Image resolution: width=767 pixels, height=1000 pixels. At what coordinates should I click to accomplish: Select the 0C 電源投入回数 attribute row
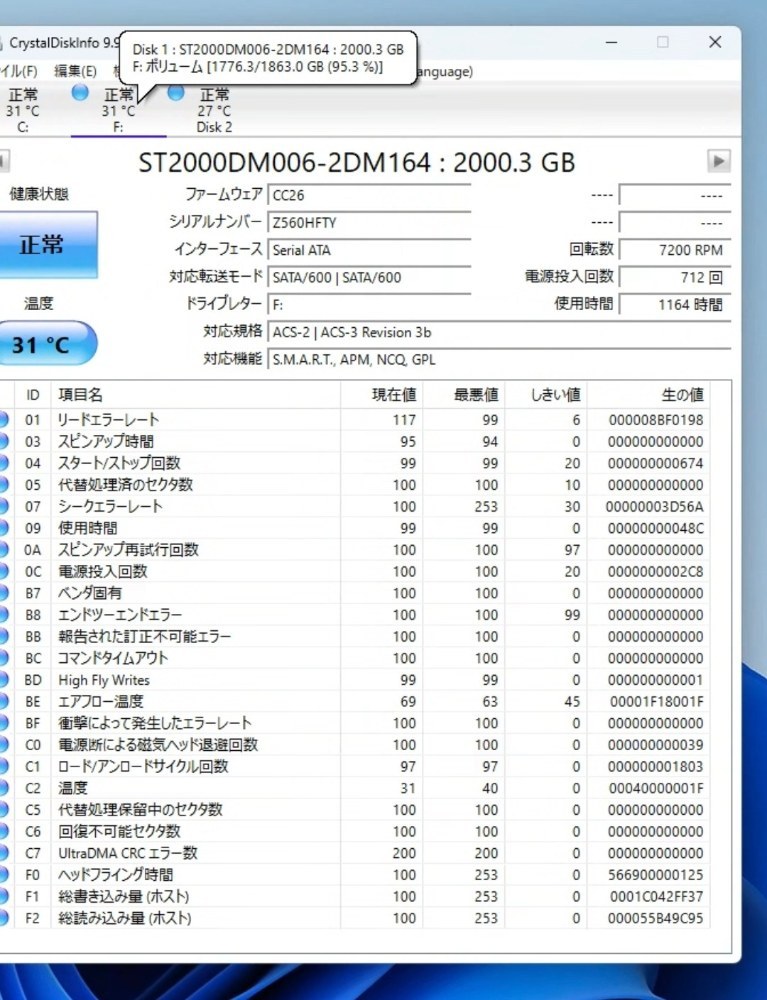click(x=354, y=571)
